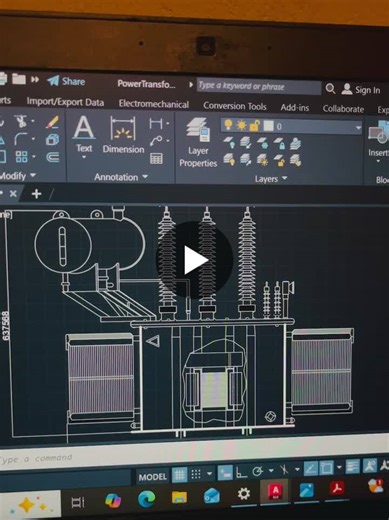Viewport: 389px width, 520px height.
Task: Click the Match Layer icon
Action: (295, 161)
